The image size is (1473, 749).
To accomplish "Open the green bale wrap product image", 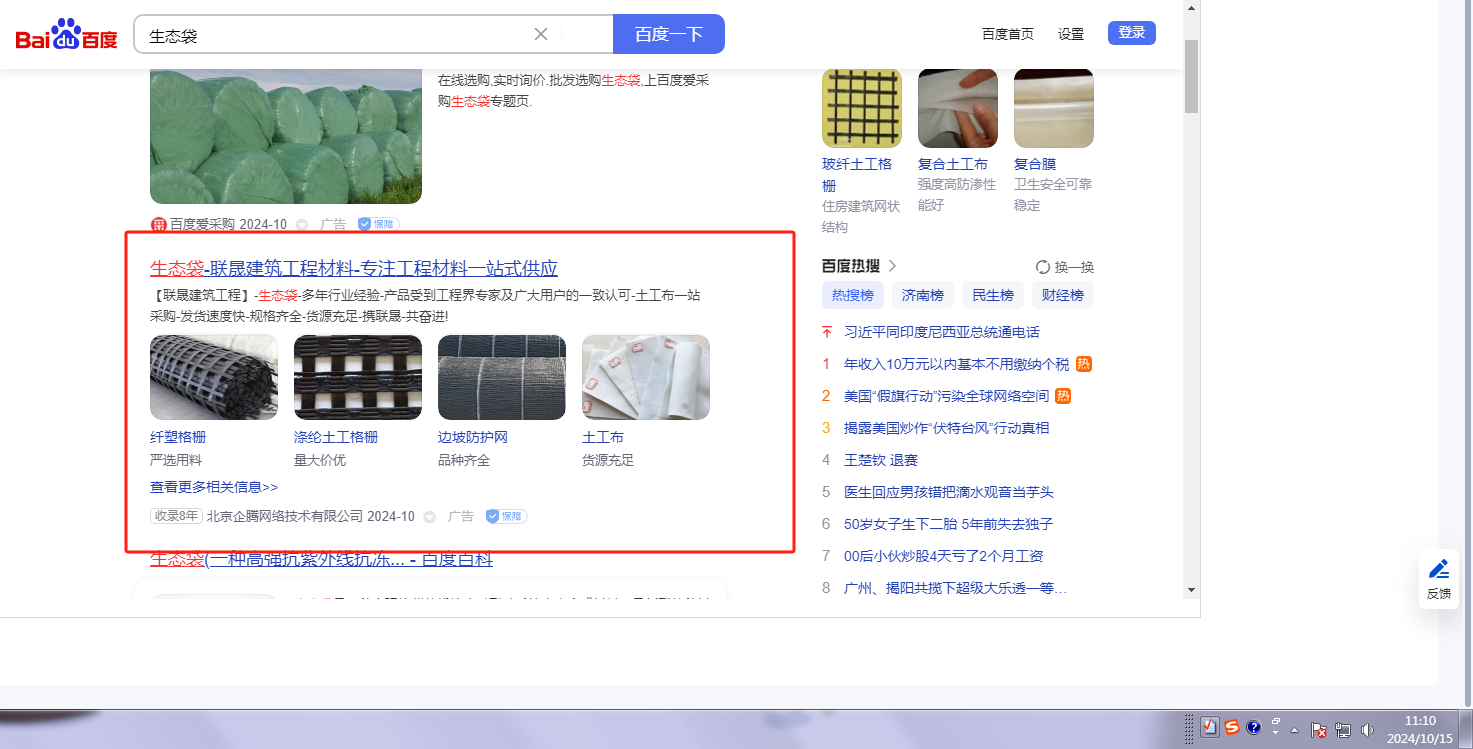I will (286, 136).
